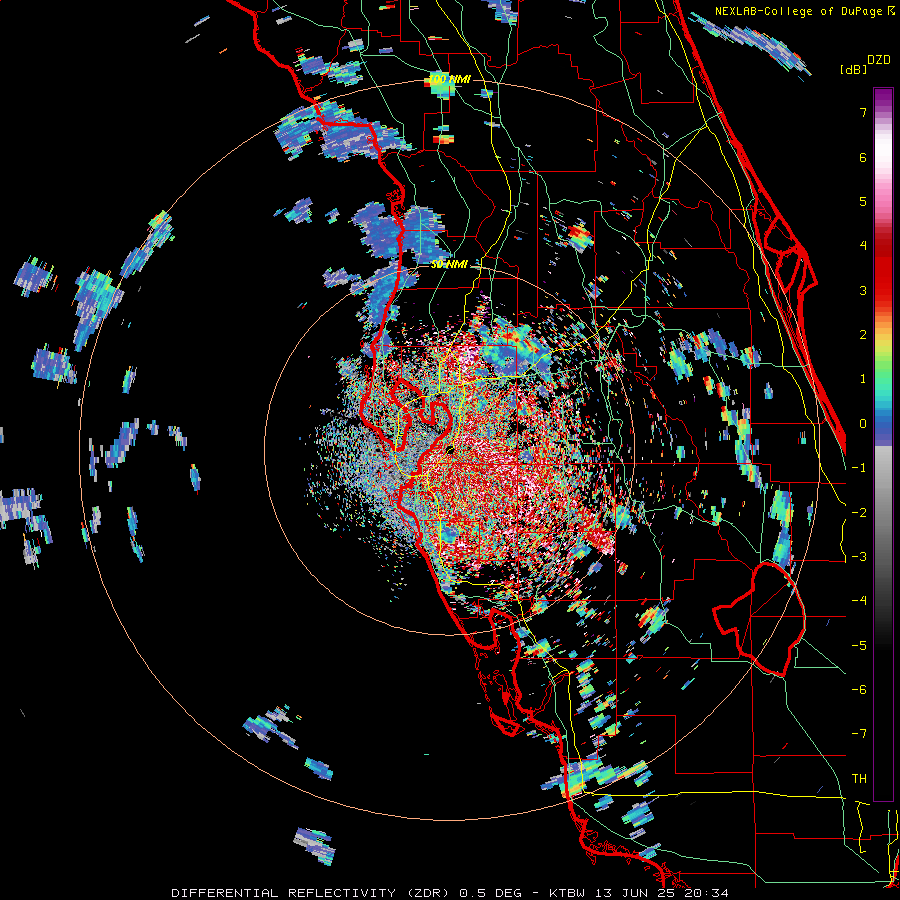Click the 0.5 DEG elevation text
900x900 pixels.
coord(491,893)
